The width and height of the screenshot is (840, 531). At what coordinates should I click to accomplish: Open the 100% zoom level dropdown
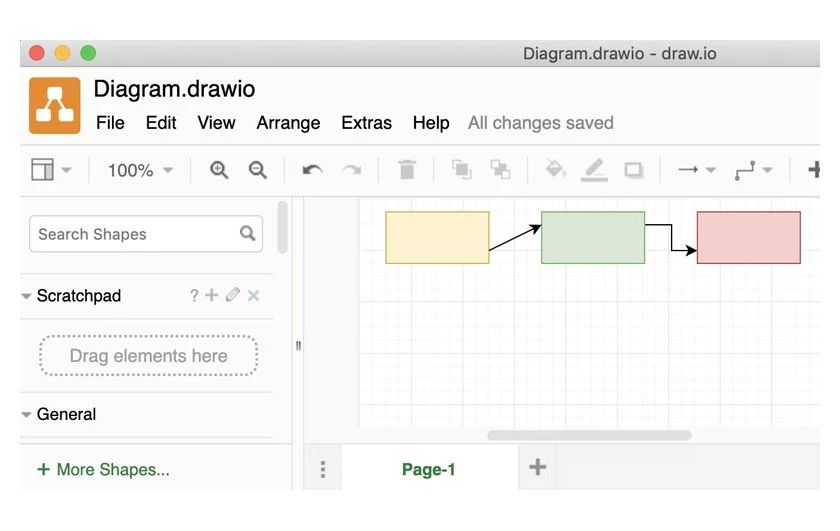[x=140, y=170]
